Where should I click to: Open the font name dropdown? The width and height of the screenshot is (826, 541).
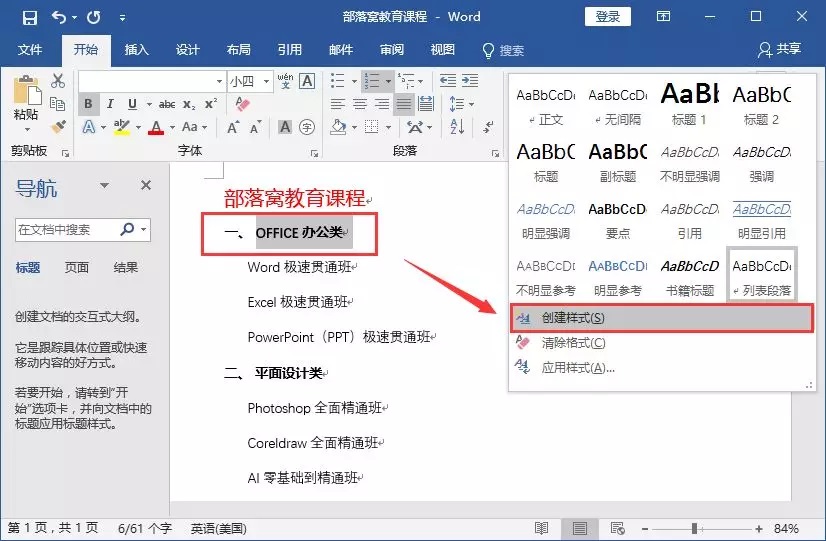(220, 81)
